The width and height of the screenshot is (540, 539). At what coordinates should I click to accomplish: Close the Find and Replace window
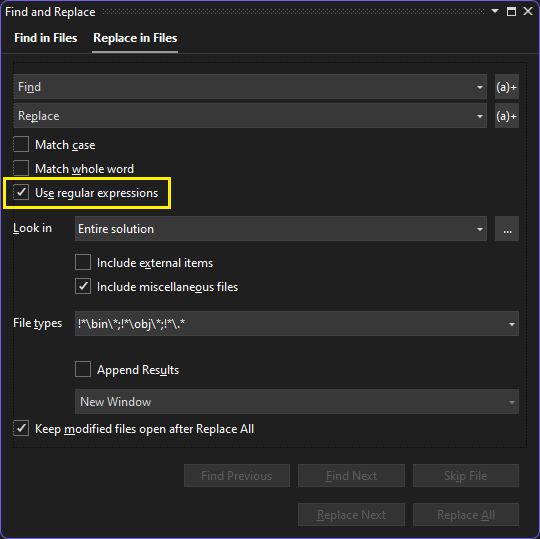tap(528, 11)
